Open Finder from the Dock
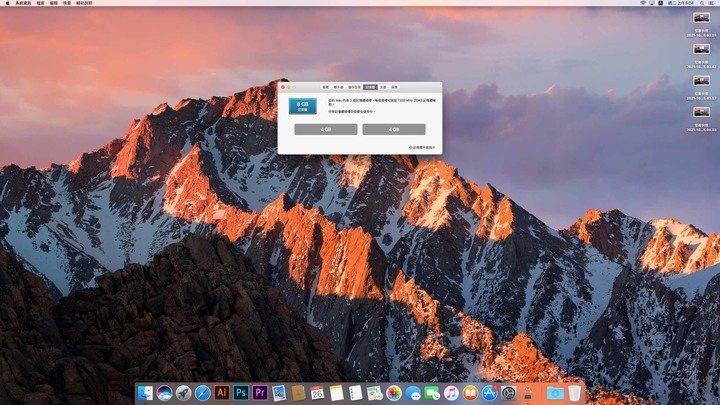Image resolution: width=720 pixels, height=405 pixels. pyautogui.click(x=145, y=393)
